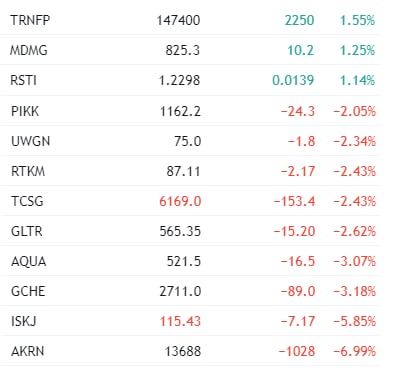Click the RSTI change value 0.0139
This screenshot has width=400, height=374.
click(293, 80)
